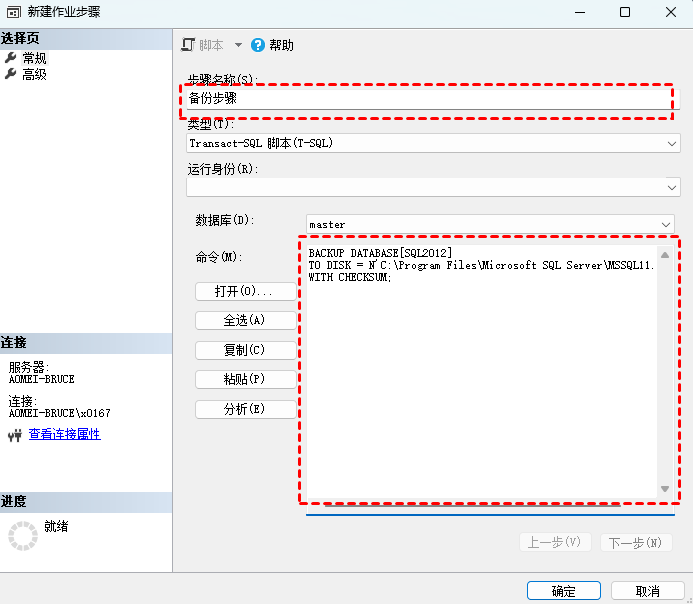Click the disabled 下一步(N) button

(x=636, y=542)
